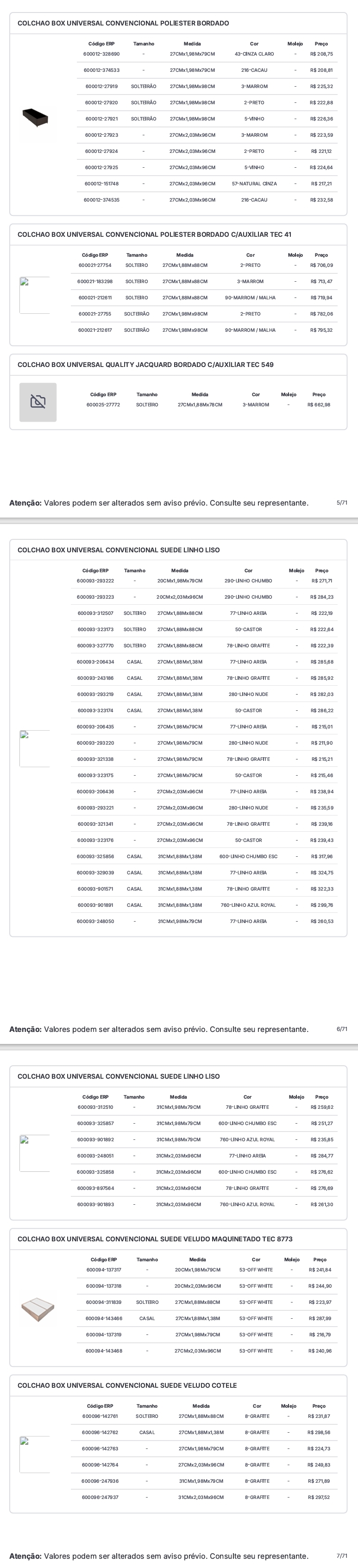Select ERP code 600012-328690
Screen dimensions: 358x1568
(102, 54)
